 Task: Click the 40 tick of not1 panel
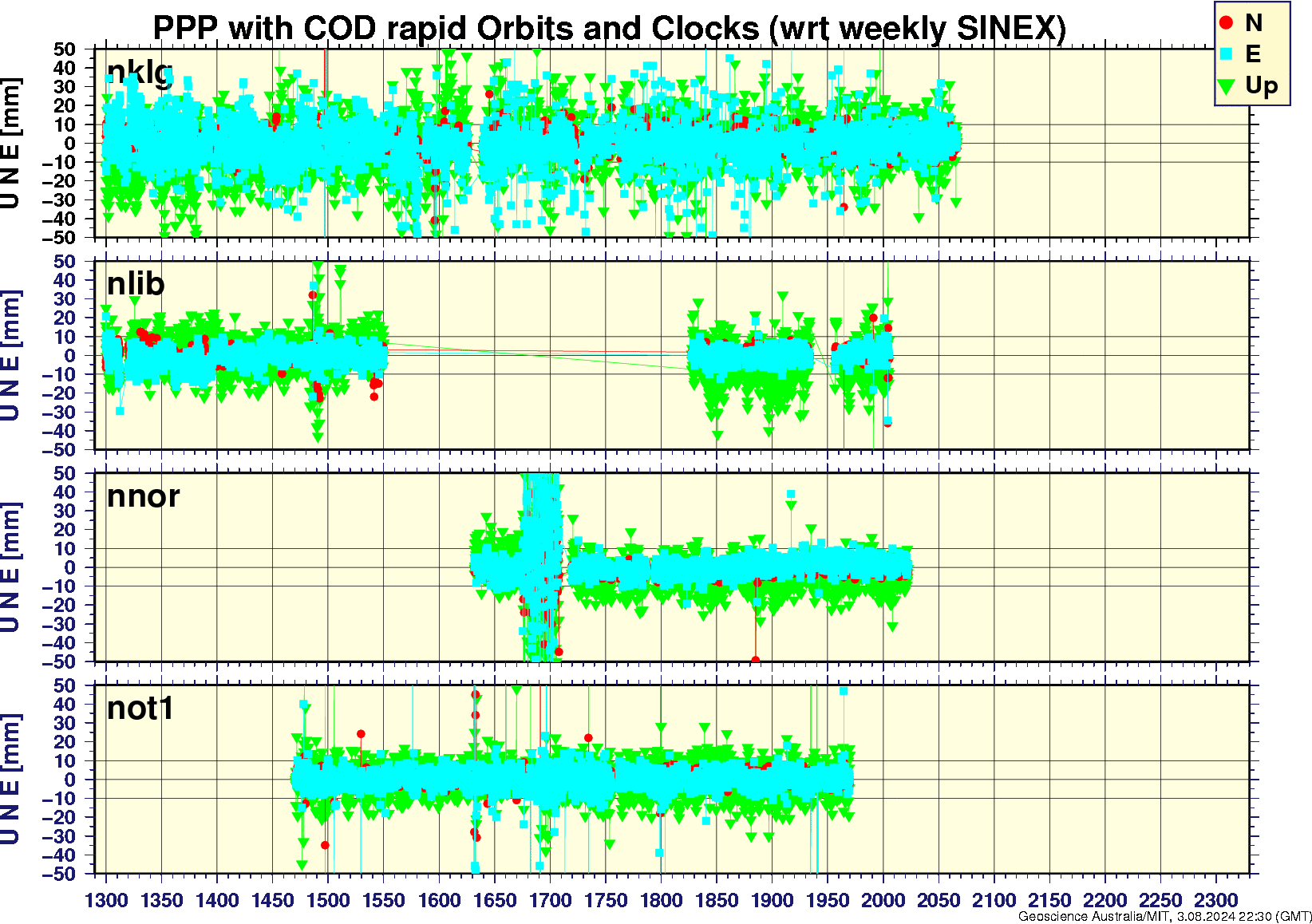(65, 704)
